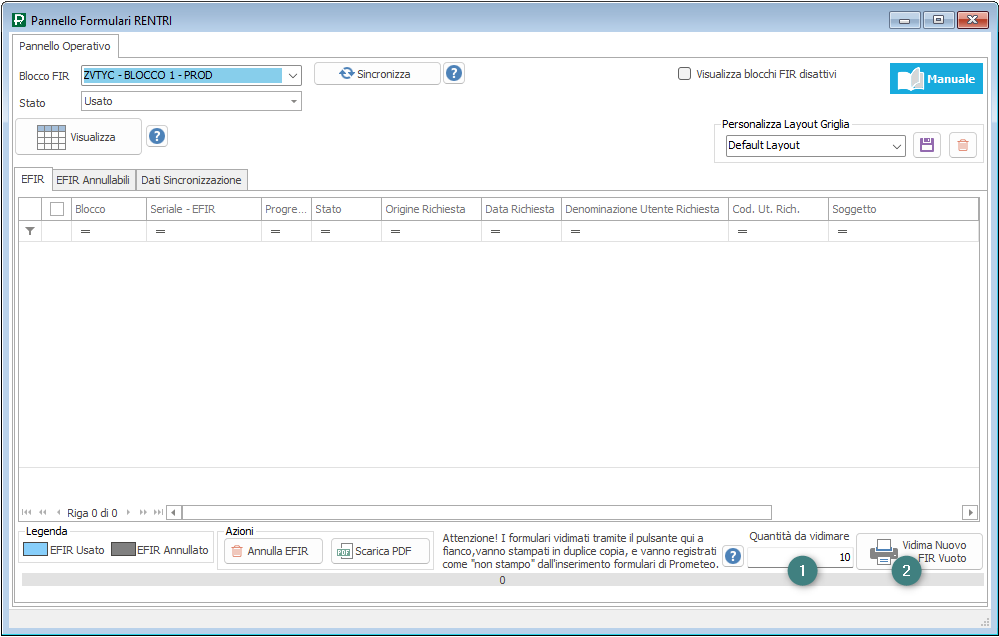Save the grid layout with floppy icon
Screen dimensions: 999x637
[926, 145]
